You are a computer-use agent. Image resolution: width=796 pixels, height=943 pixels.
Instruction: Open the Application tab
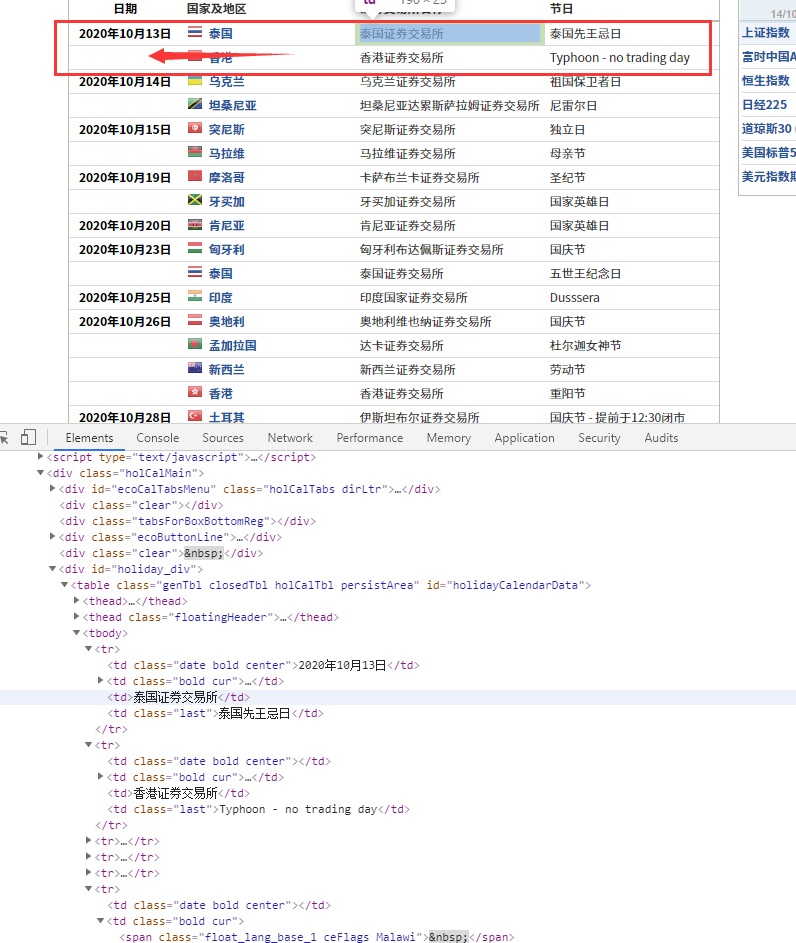pyautogui.click(x=524, y=438)
